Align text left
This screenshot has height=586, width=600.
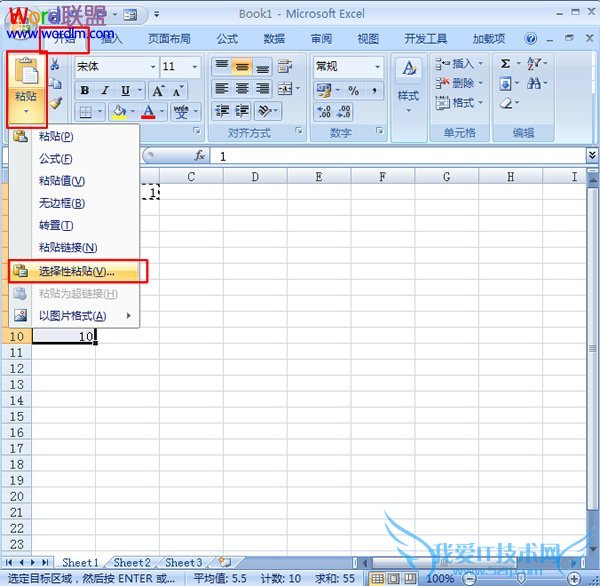pos(222,88)
